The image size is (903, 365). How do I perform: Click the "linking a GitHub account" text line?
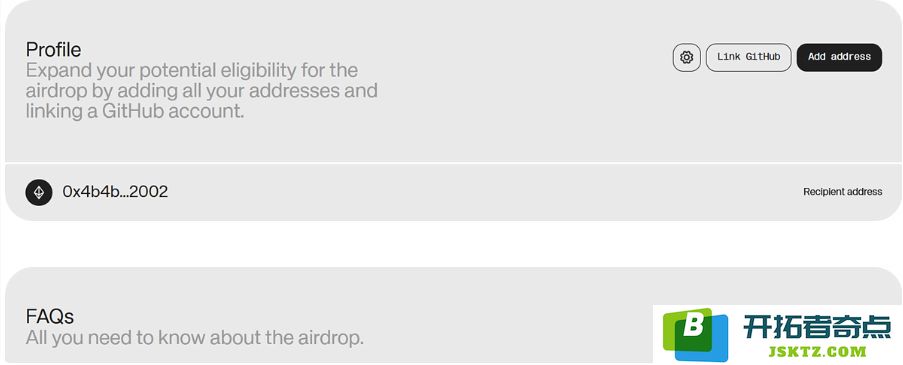(x=135, y=111)
